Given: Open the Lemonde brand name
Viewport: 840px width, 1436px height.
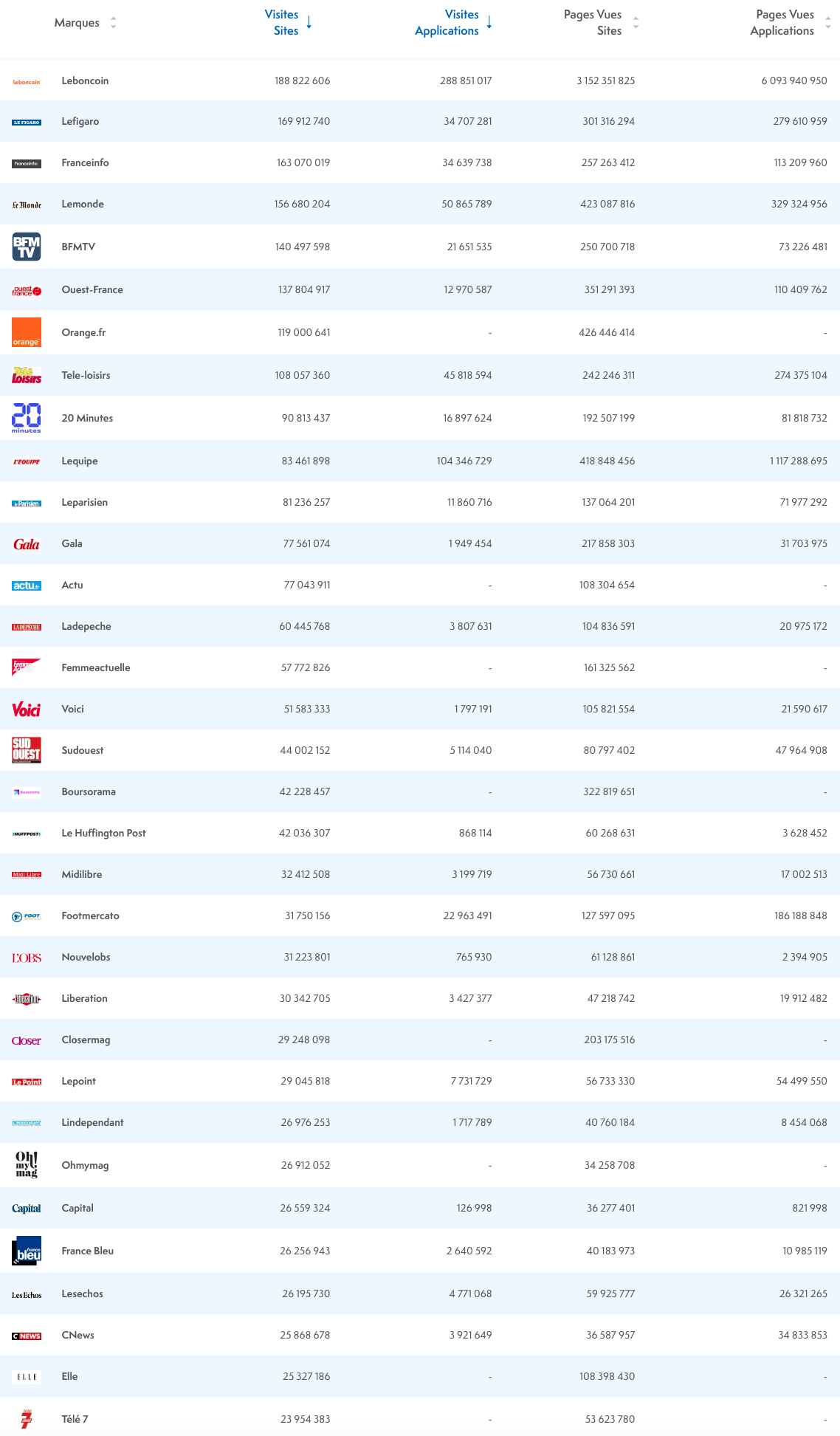Looking at the screenshot, I should coord(83,204).
